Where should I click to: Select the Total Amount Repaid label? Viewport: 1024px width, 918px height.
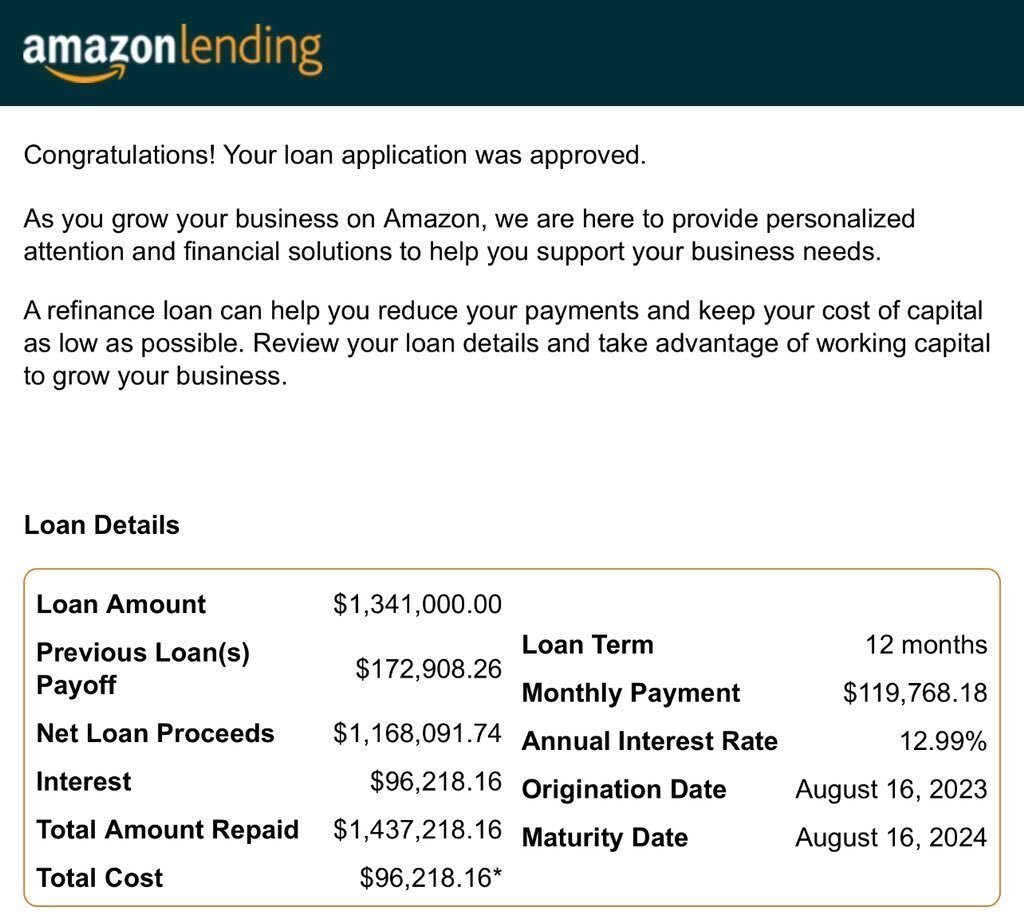(x=167, y=830)
